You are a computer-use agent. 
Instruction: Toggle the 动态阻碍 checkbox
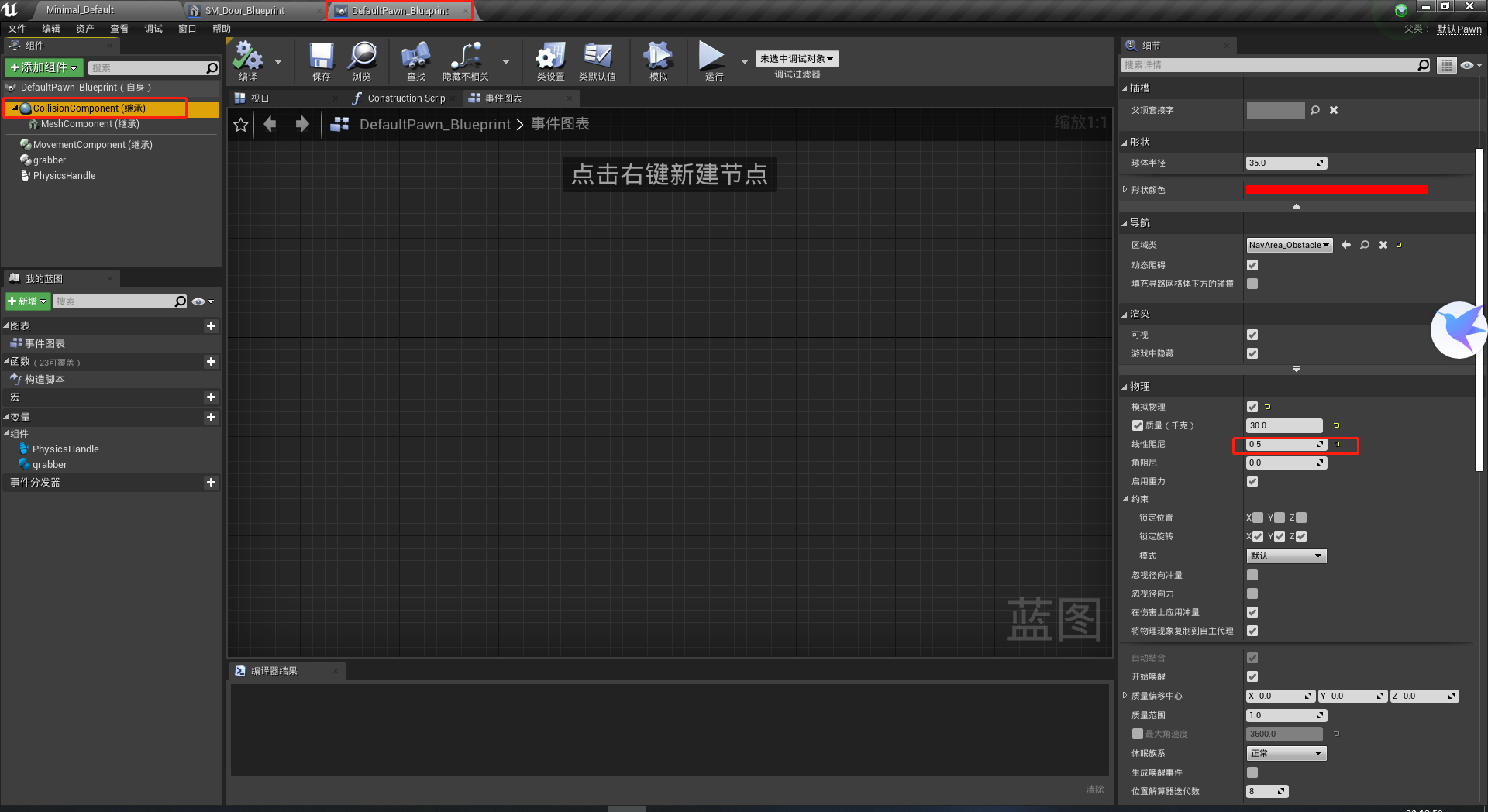tap(1252, 265)
